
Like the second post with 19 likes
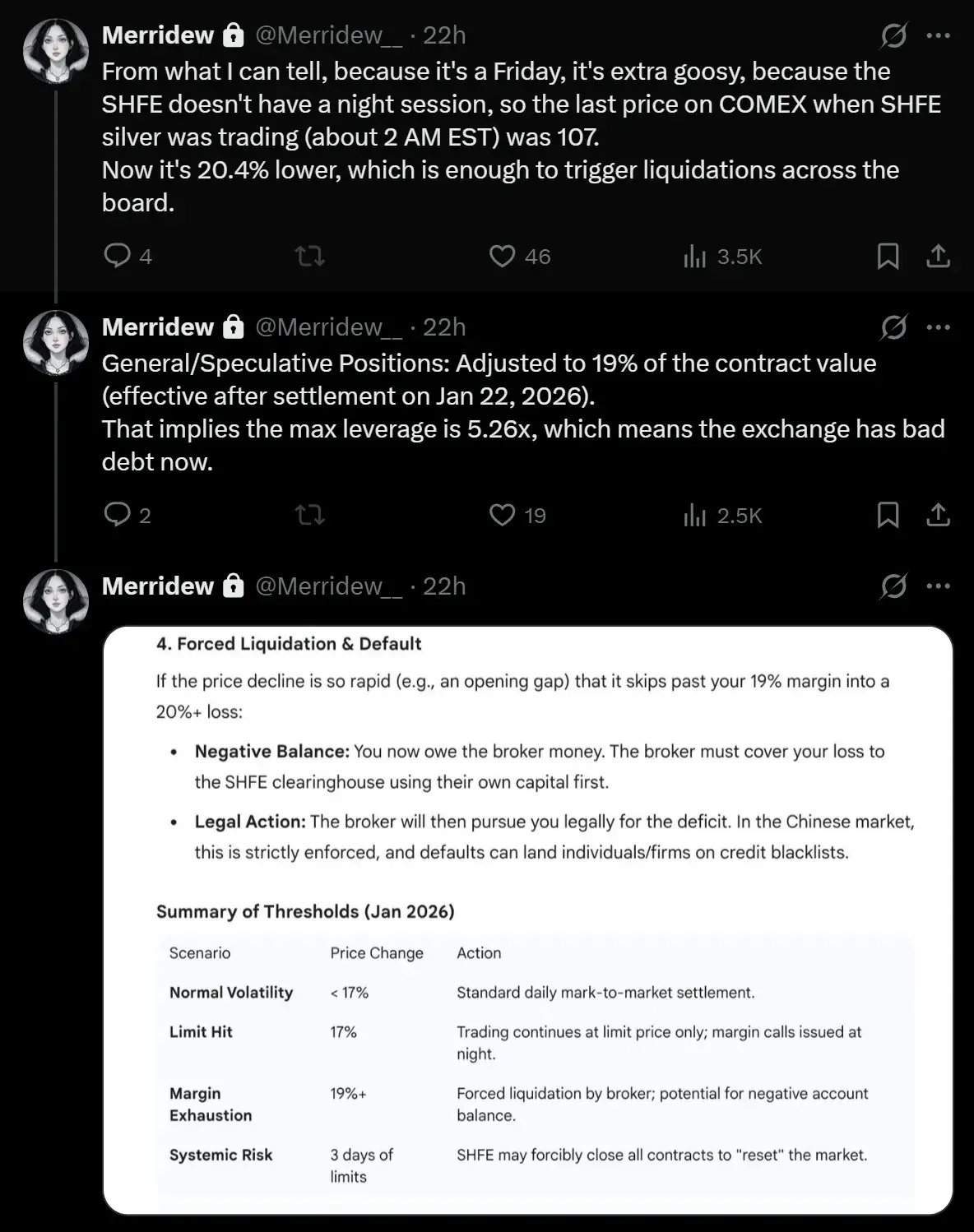[x=518, y=515]
